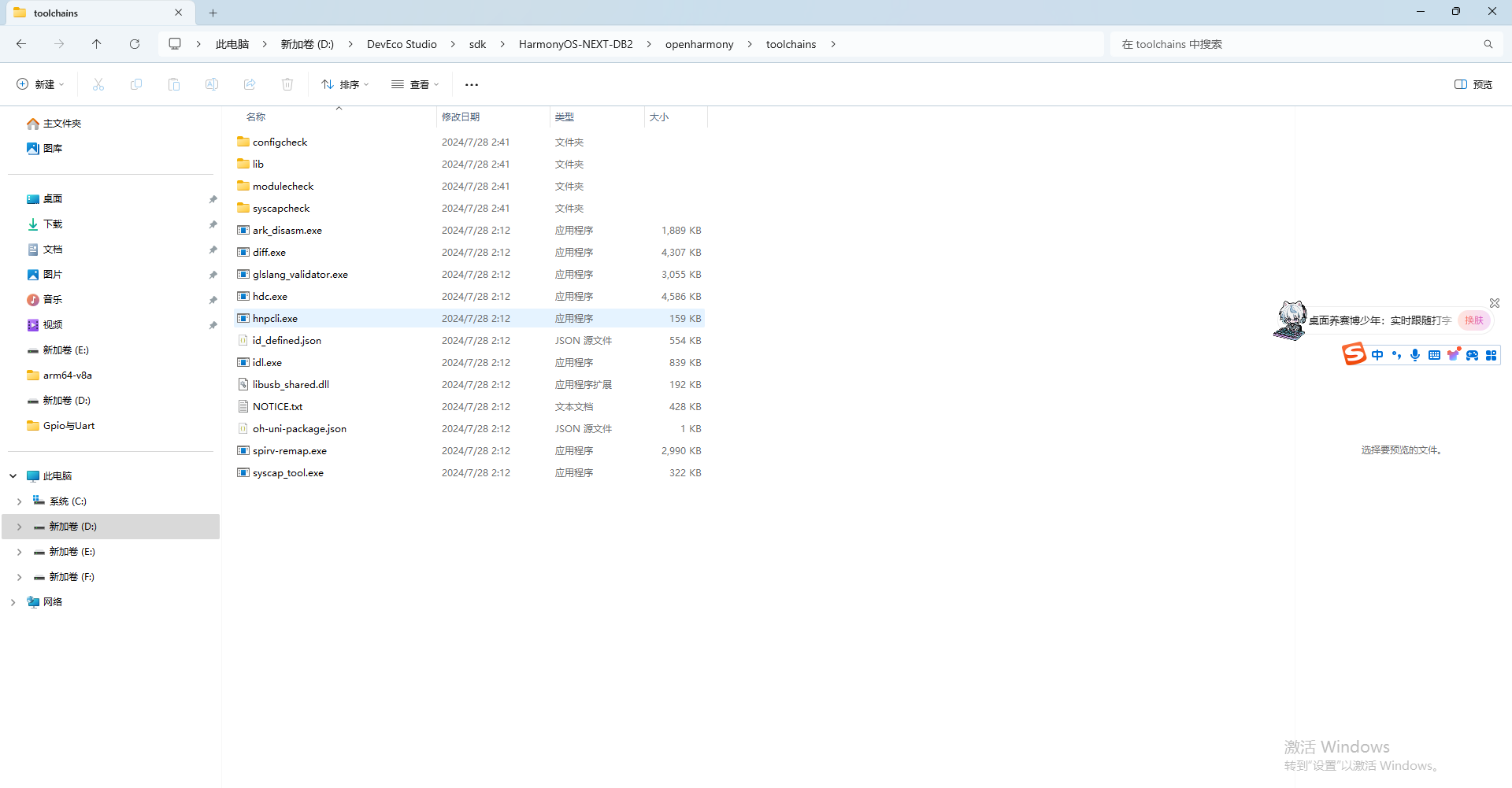Open Sogou skin settings via clothing icon
This screenshot has width=1512, height=788.
pyautogui.click(x=1454, y=354)
